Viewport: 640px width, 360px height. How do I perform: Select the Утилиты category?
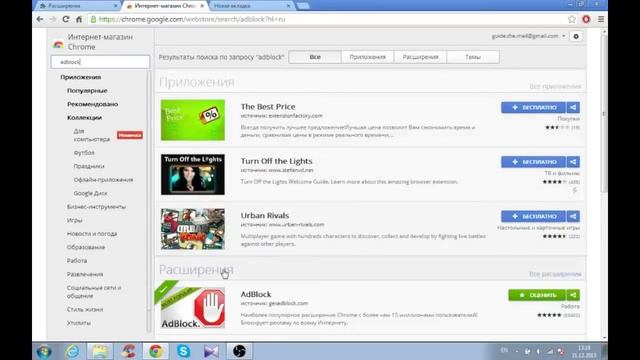click(x=79, y=323)
